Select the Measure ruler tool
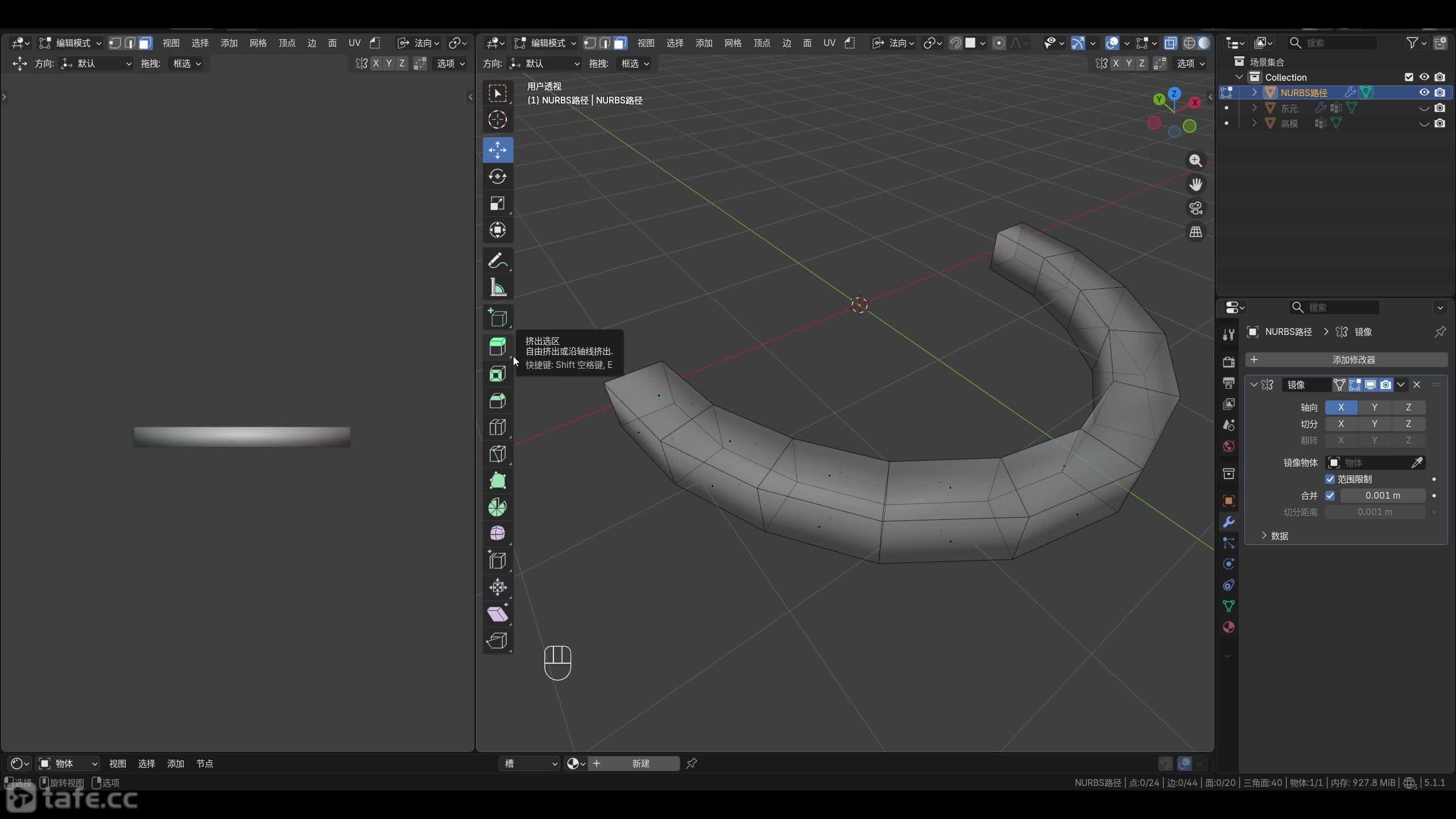Image resolution: width=1456 pixels, height=819 pixels. (498, 288)
